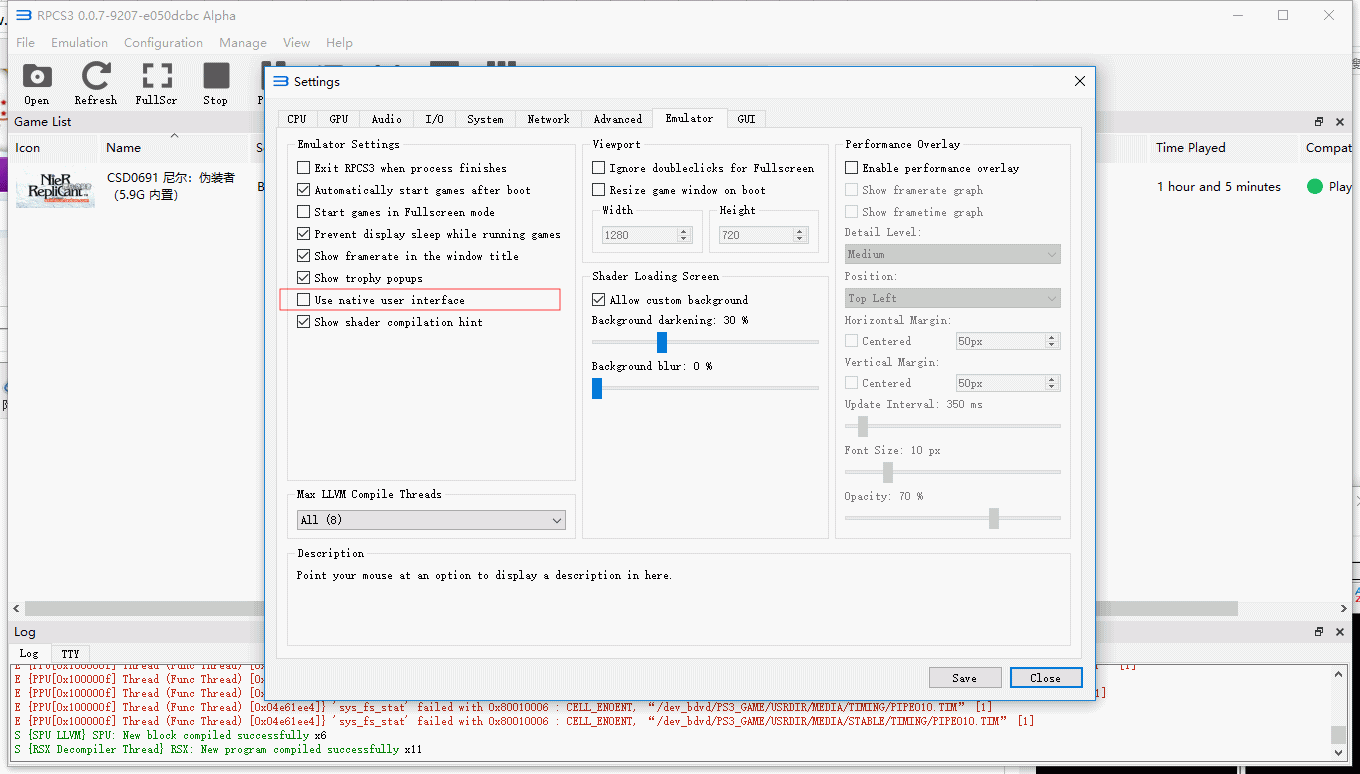The width and height of the screenshot is (1360, 774).
Task: Click the Font Size slider handle
Action: (887, 472)
